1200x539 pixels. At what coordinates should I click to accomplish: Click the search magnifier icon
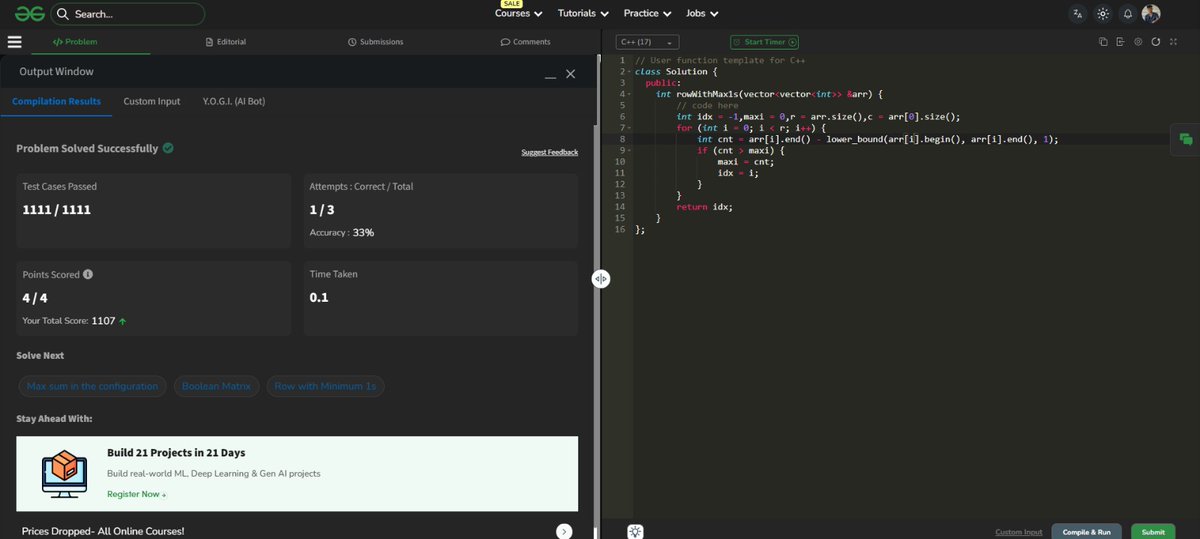[x=63, y=14]
